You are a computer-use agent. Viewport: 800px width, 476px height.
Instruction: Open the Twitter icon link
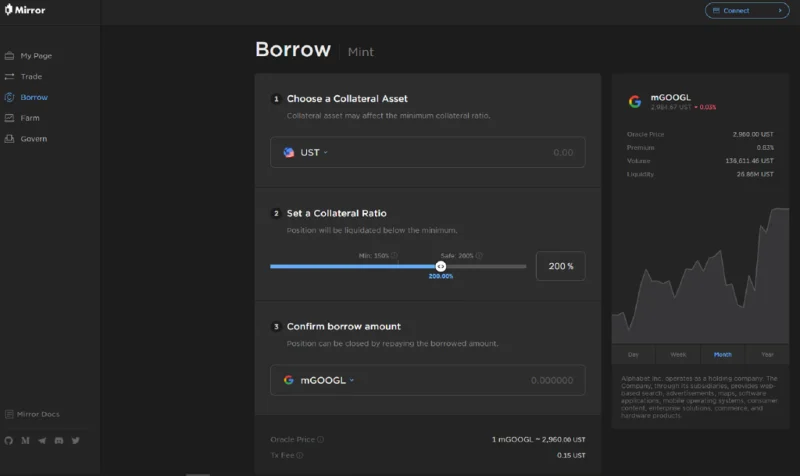[76, 440]
